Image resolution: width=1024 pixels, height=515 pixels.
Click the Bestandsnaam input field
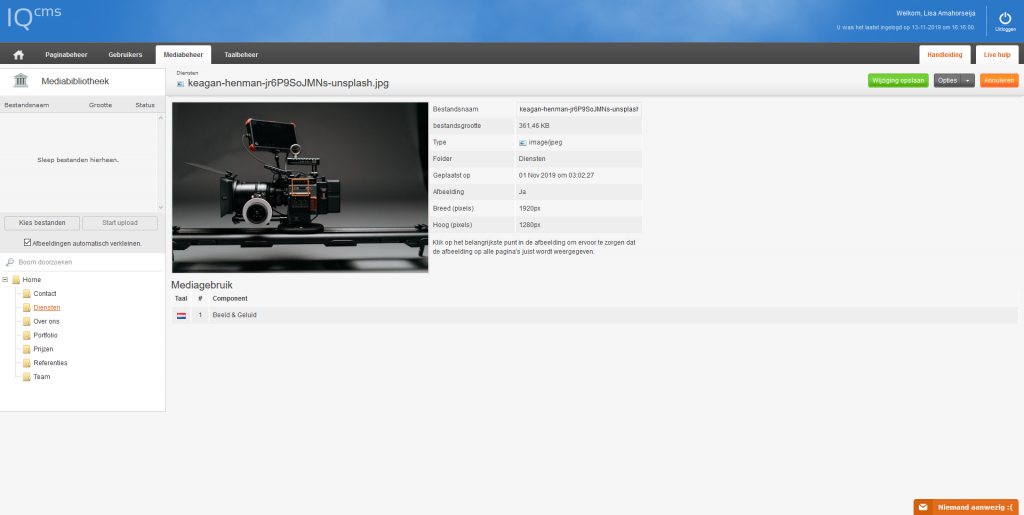(578, 109)
